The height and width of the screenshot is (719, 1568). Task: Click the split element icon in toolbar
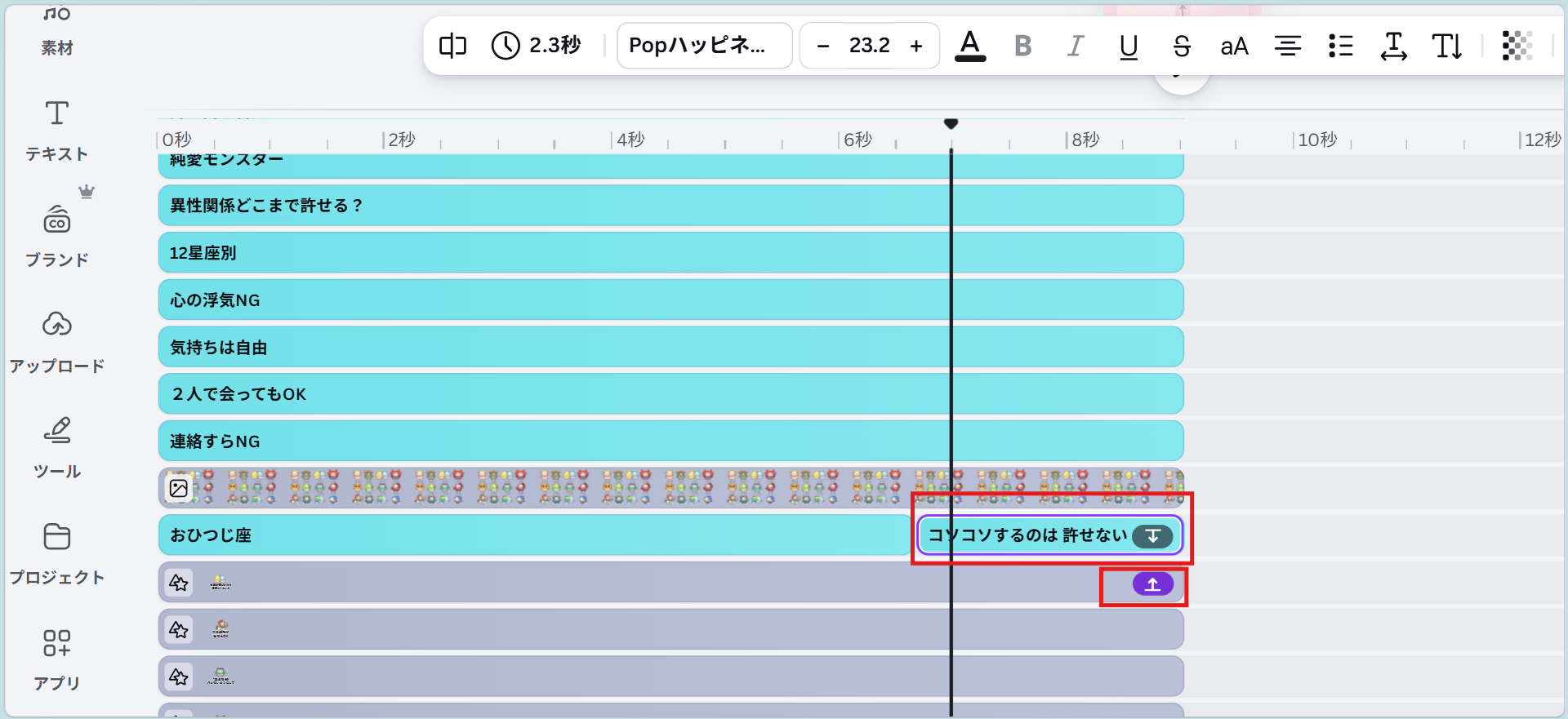click(x=452, y=46)
